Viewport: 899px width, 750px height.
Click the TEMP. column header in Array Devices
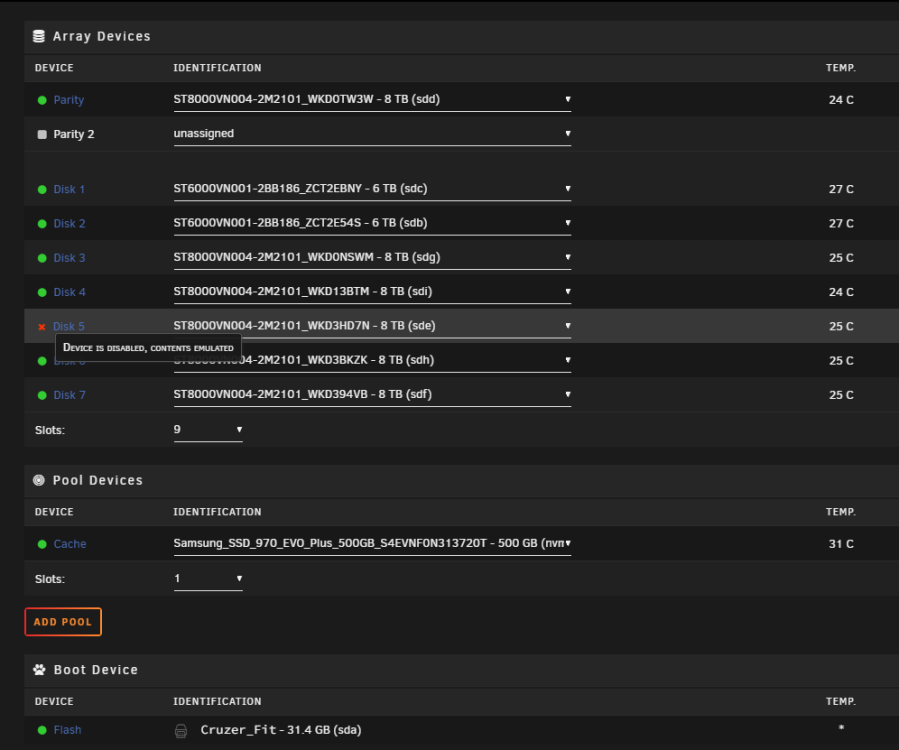pyautogui.click(x=841, y=68)
